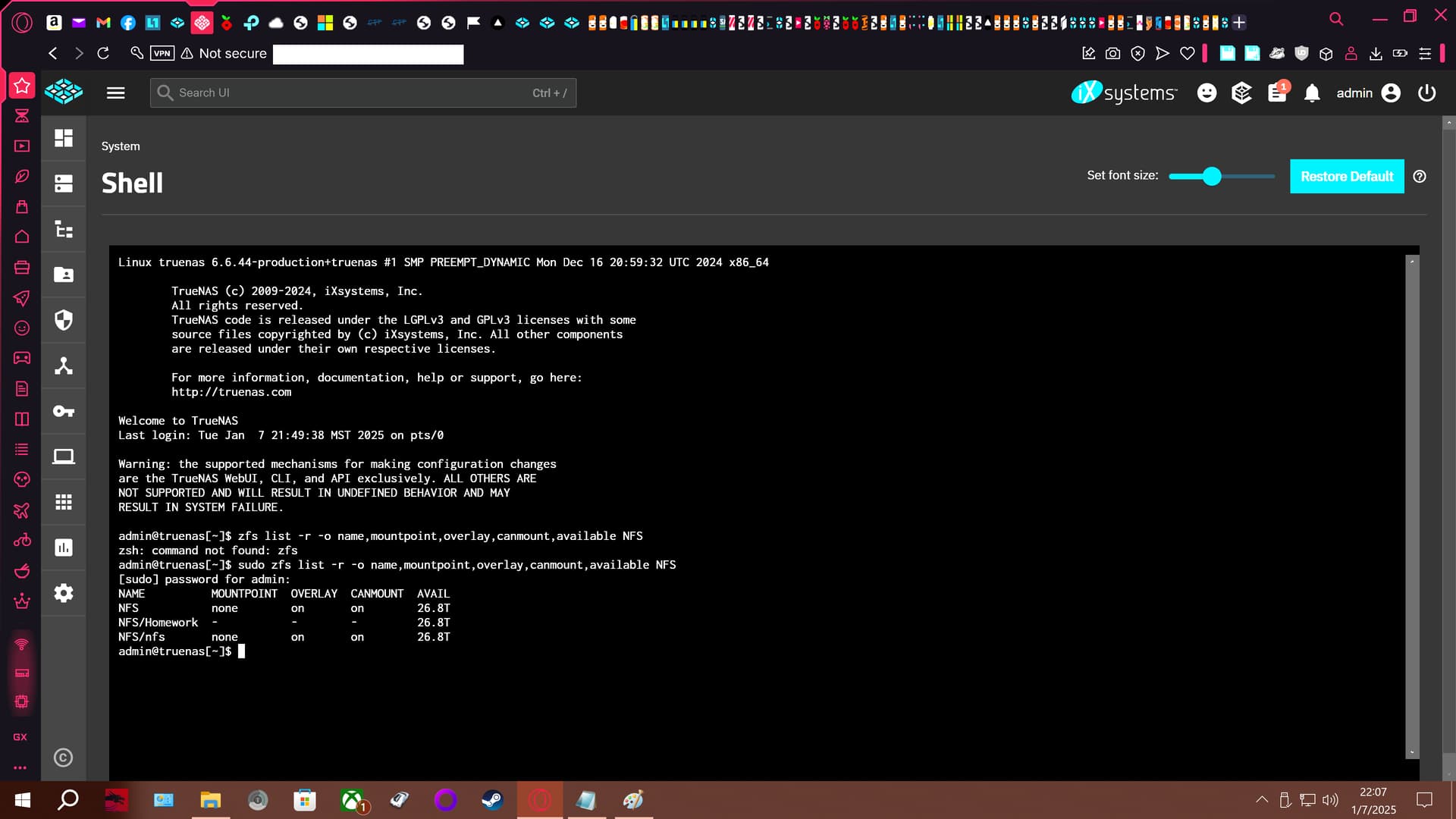Go forward in browser history
This screenshot has height=819, width=1456.
coord(78,53)
